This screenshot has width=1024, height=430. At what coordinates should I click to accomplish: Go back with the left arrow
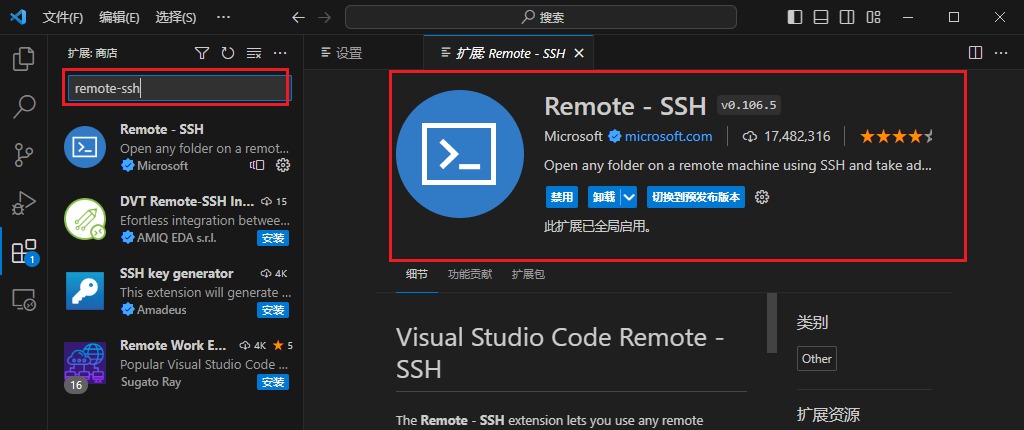[298, 18]
